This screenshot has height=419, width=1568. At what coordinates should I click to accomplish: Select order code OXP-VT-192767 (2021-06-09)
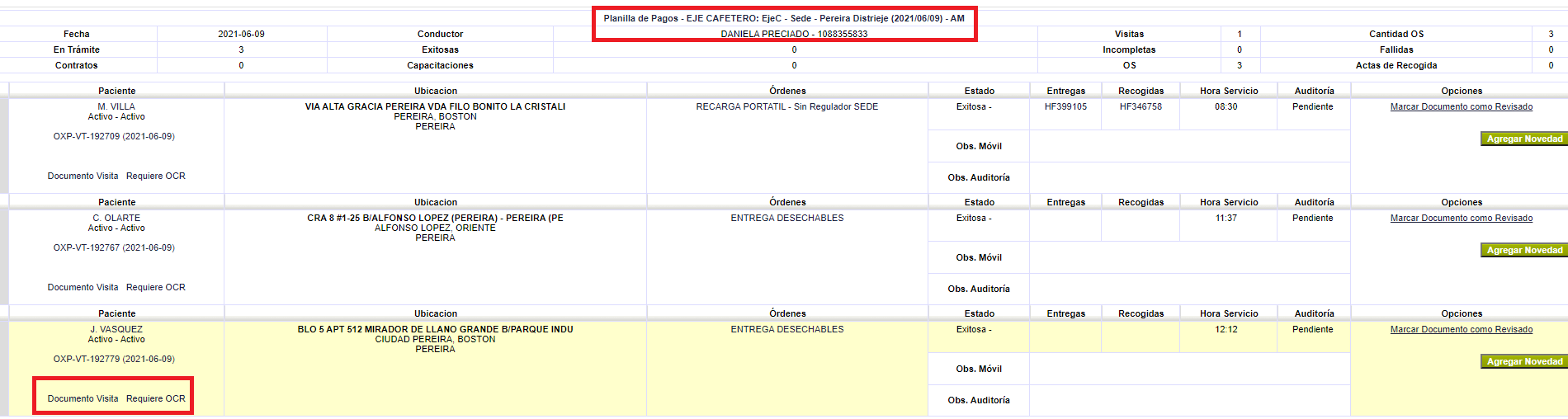click(x=114, y=248)
